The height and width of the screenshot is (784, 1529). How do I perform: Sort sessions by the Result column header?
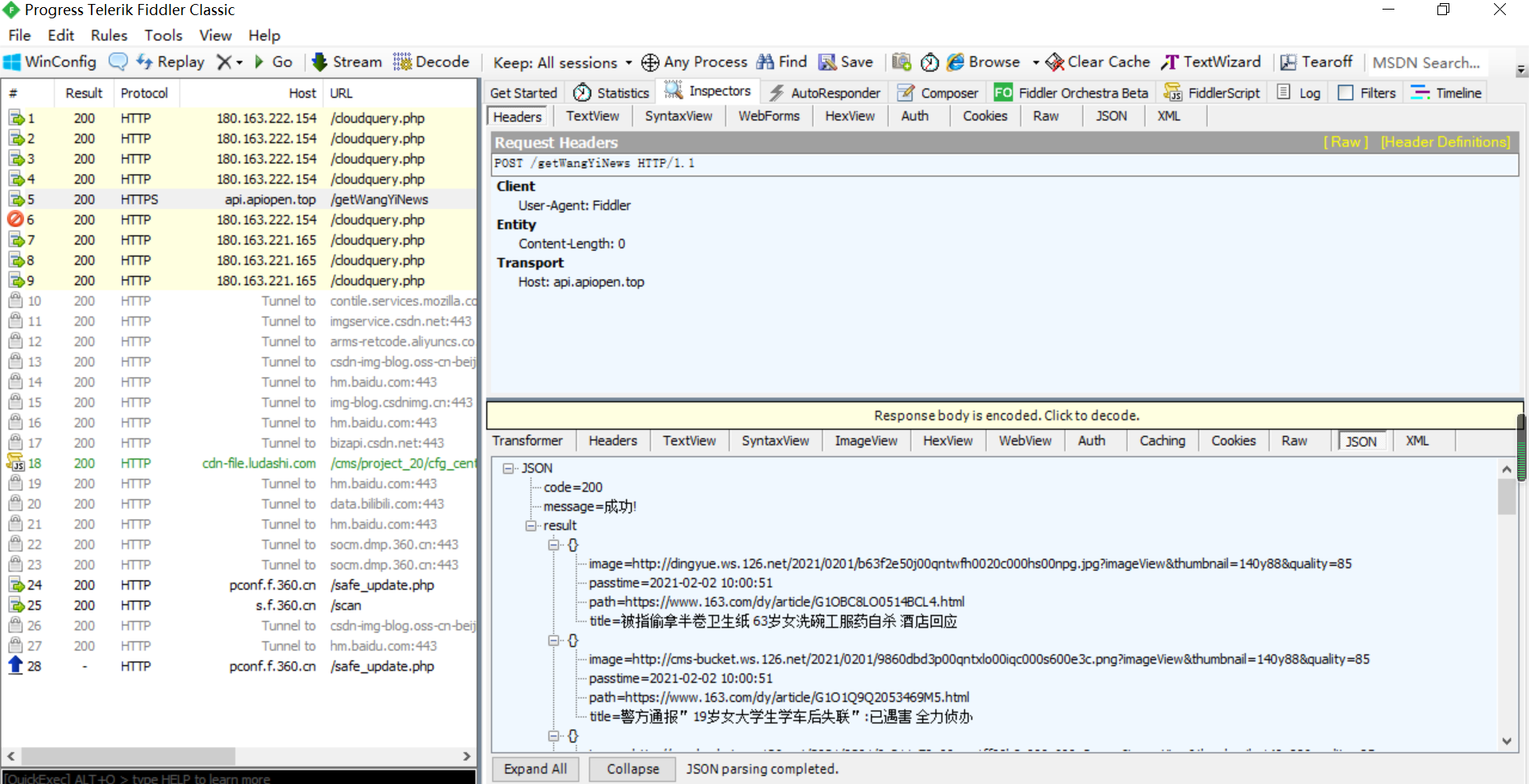click(x=84, y=93)
